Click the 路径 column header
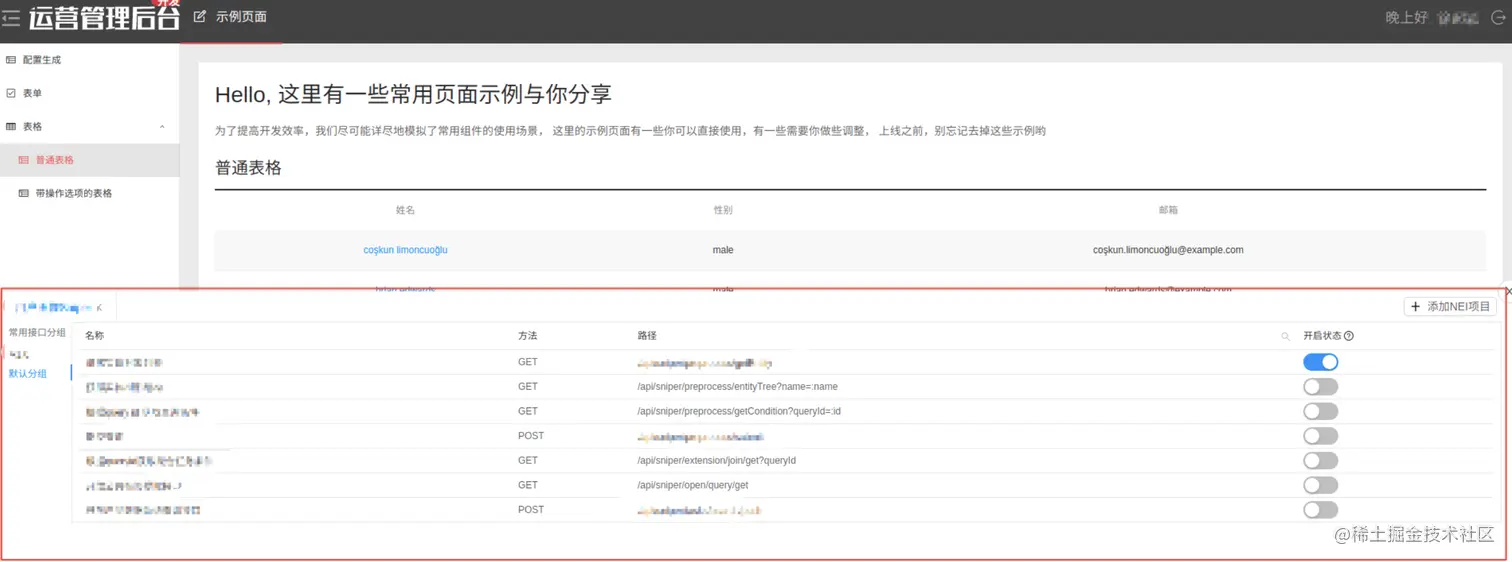The image size is (1512, 562). [x=647, y=336]
